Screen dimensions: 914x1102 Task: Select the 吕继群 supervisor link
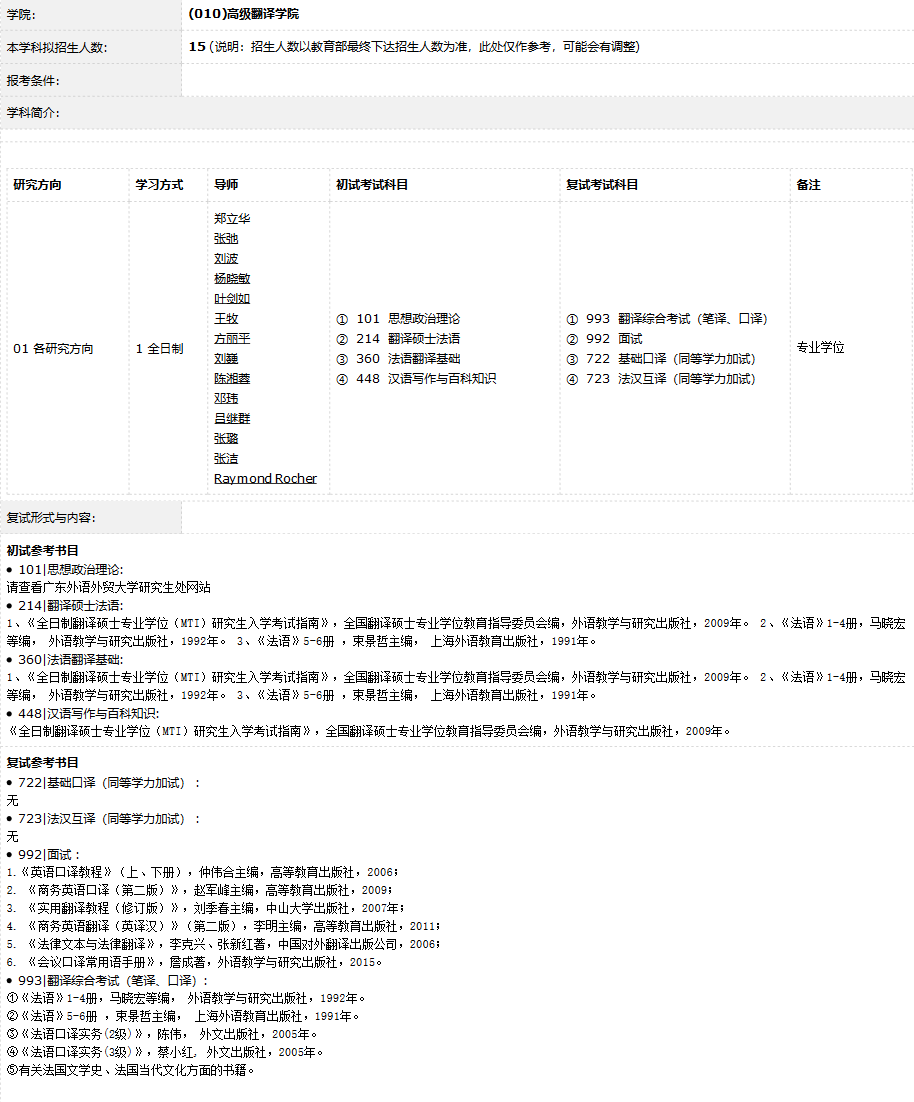click(232, 418)
